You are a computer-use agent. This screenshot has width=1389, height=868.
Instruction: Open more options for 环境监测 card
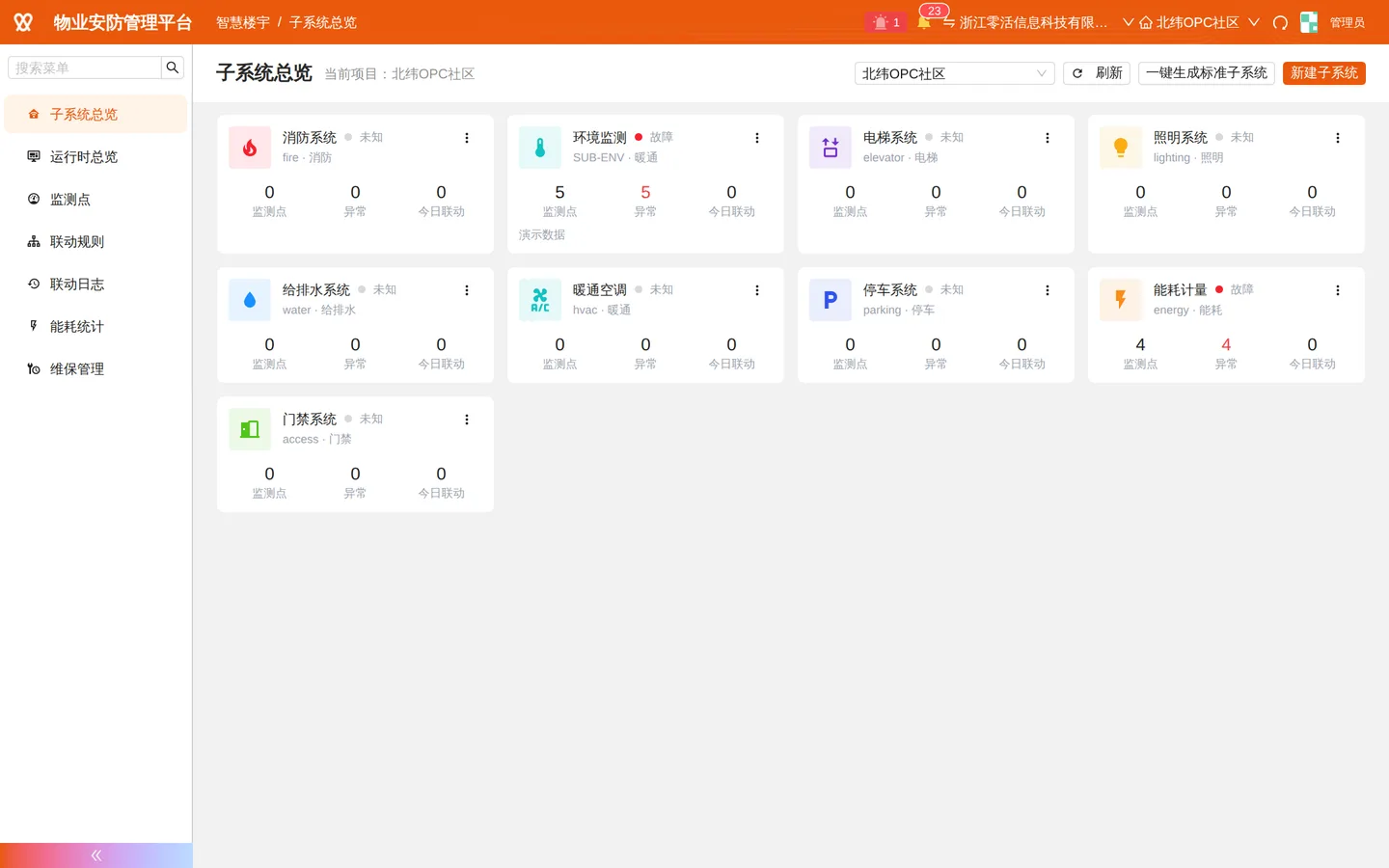pos(757,138)
